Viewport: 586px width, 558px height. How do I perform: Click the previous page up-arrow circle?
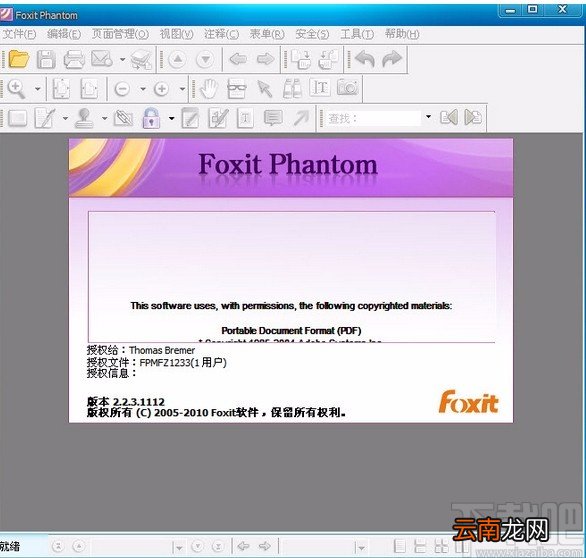click(178, 59)
